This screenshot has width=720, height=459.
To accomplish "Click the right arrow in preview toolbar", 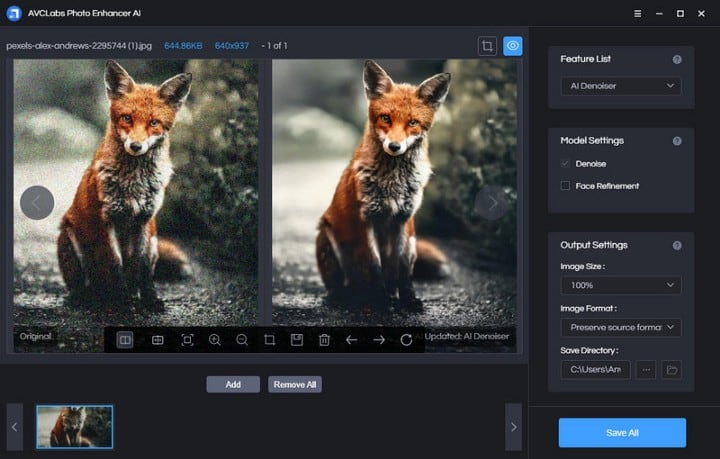I will (x=379, y=340).
